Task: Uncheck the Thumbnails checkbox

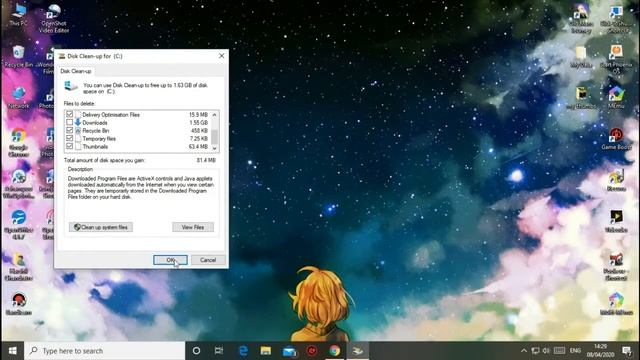Action: tap(69, 146)
